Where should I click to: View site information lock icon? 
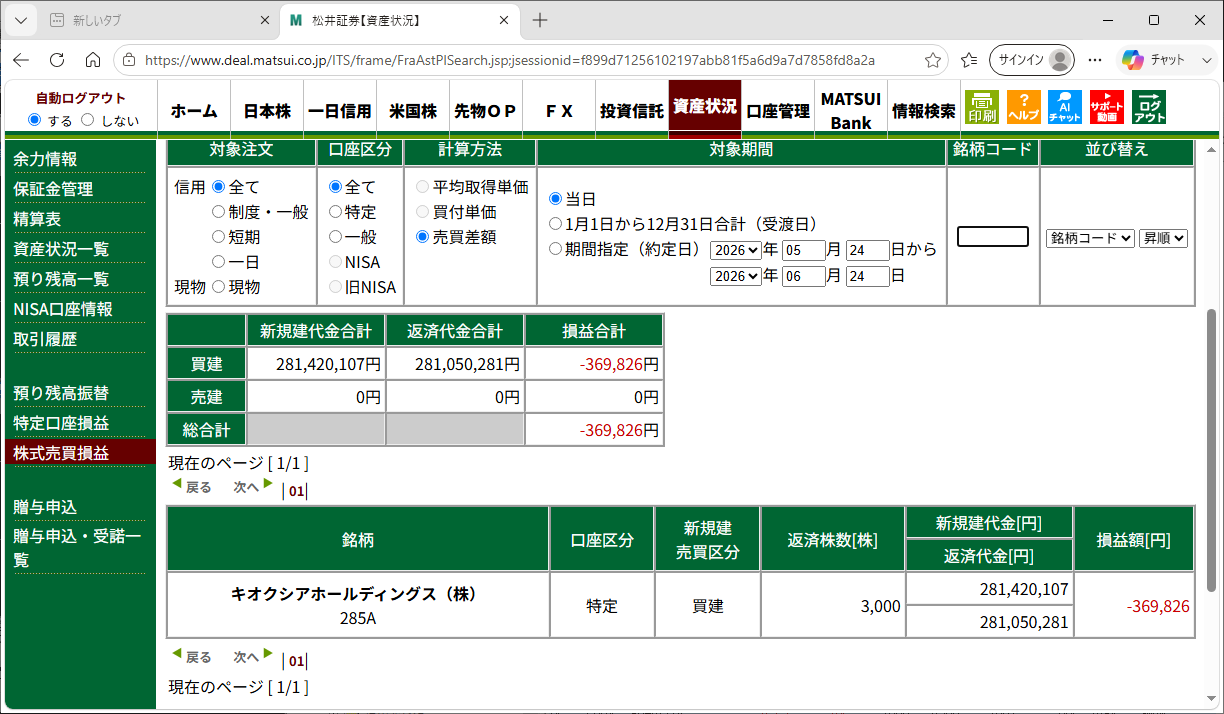(x=129, y=60)
